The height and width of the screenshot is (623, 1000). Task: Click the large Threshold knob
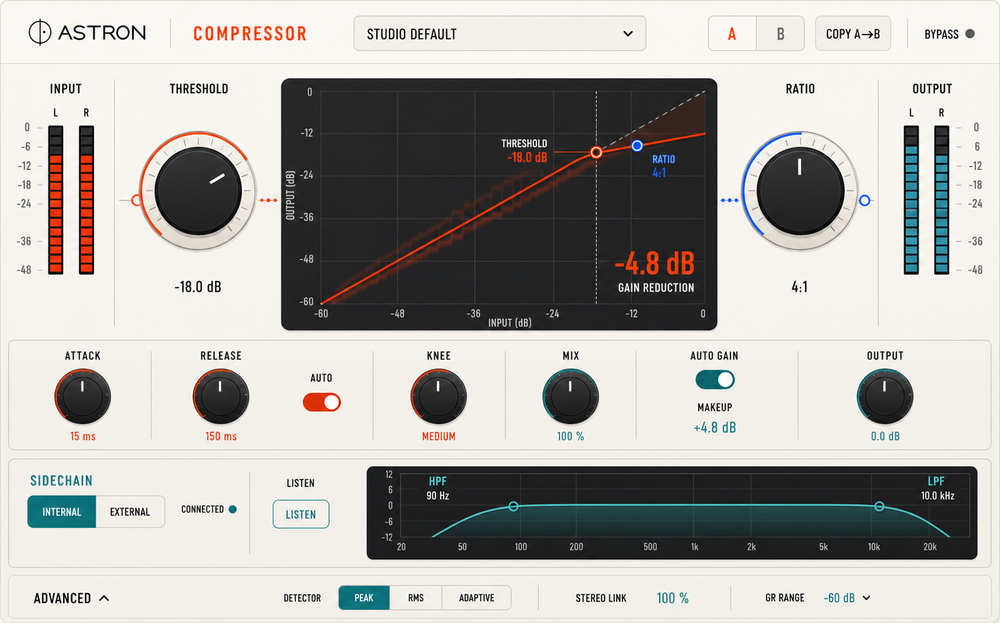[x=198, y=191]
